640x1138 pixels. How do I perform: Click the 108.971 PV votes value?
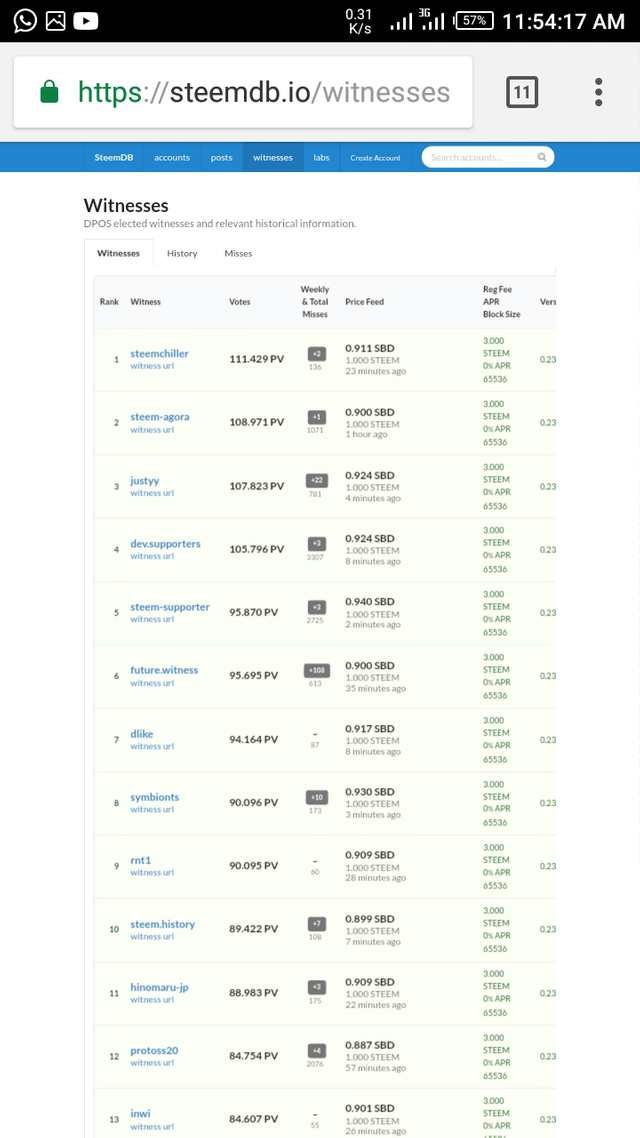pos(257,422)
